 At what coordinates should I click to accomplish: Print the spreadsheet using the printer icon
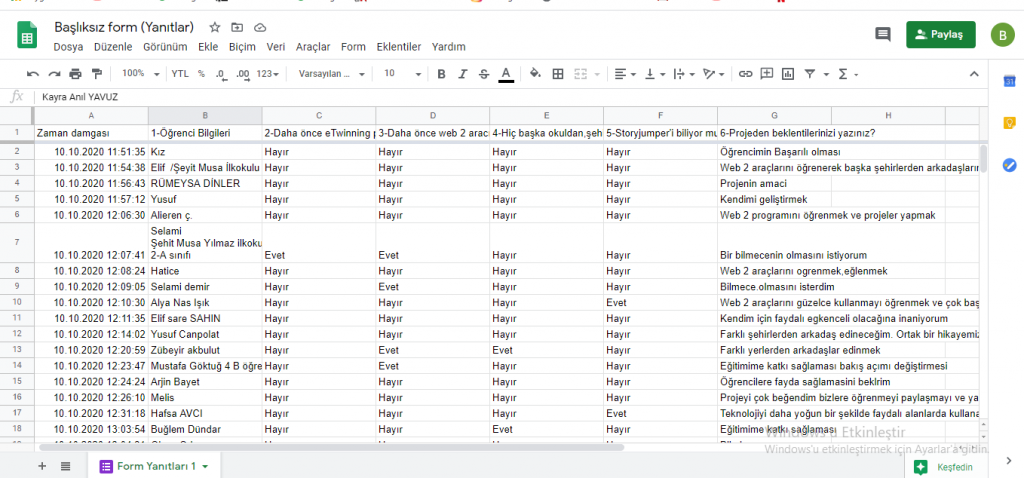pyautogui.click(x=75, y=74)
